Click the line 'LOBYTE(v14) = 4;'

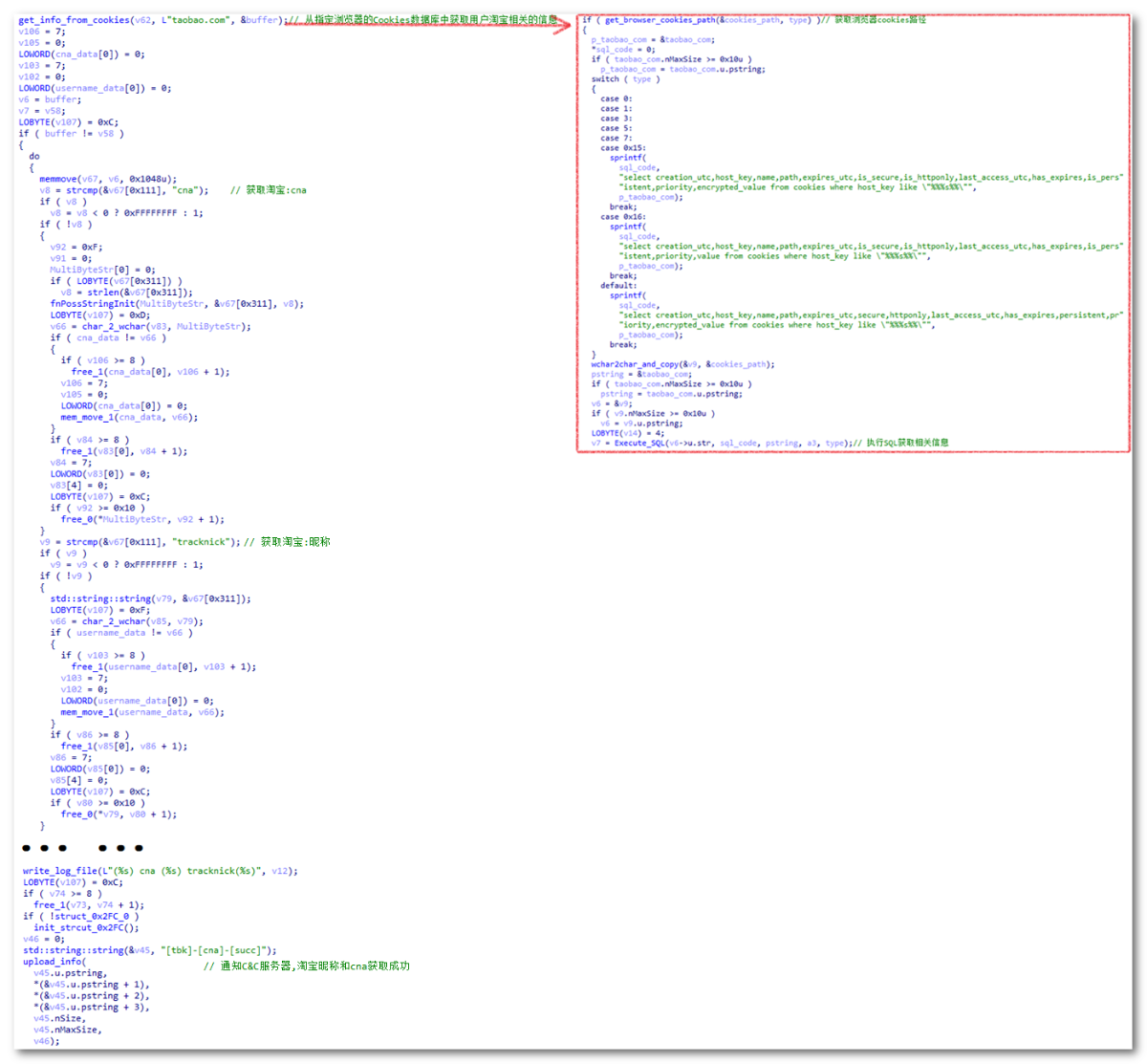pos(630,433)
